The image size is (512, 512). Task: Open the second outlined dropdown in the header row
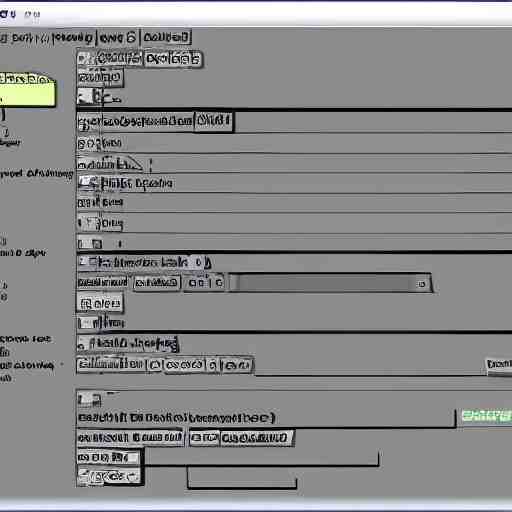[173, 59]
